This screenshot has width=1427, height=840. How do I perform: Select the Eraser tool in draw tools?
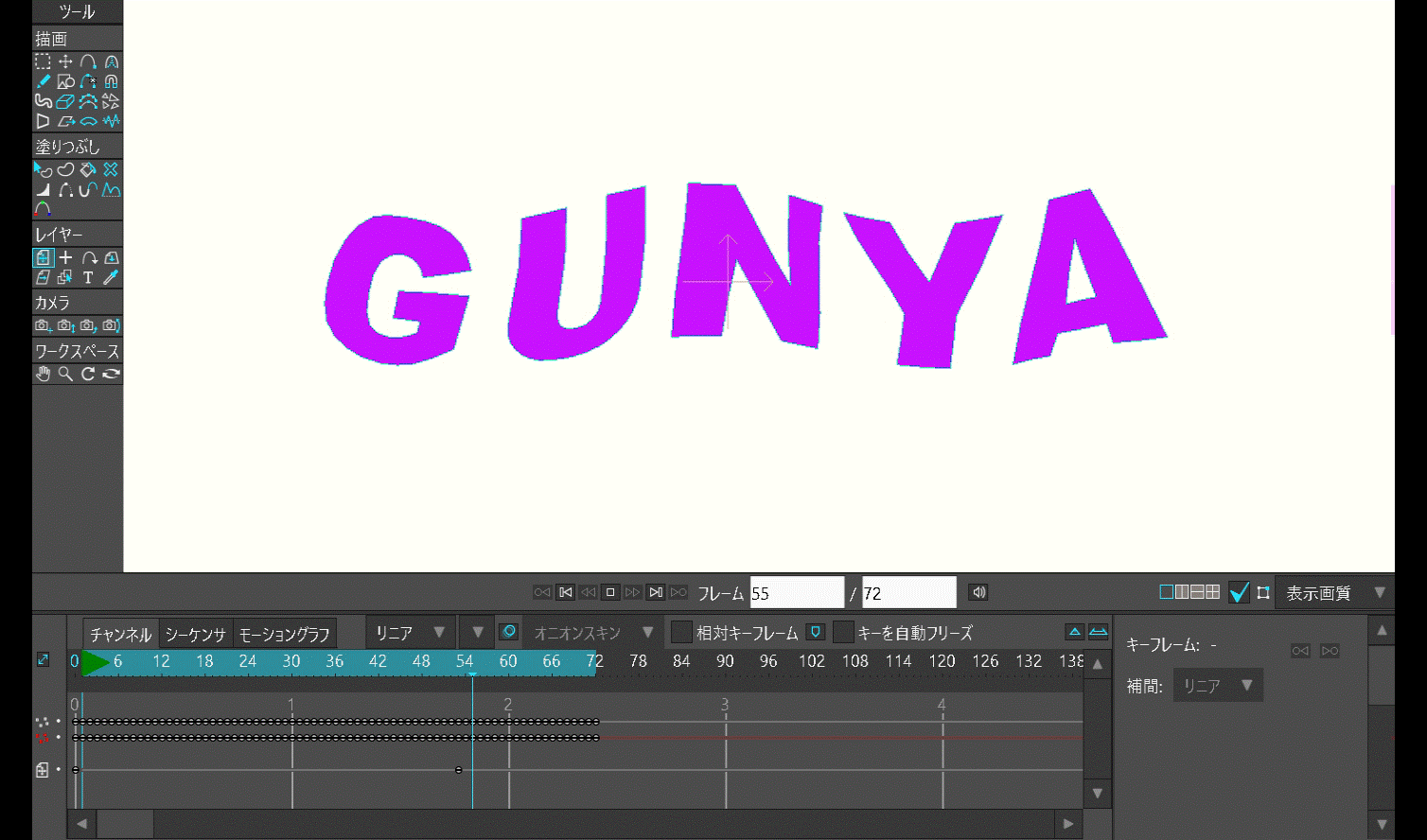65,101
